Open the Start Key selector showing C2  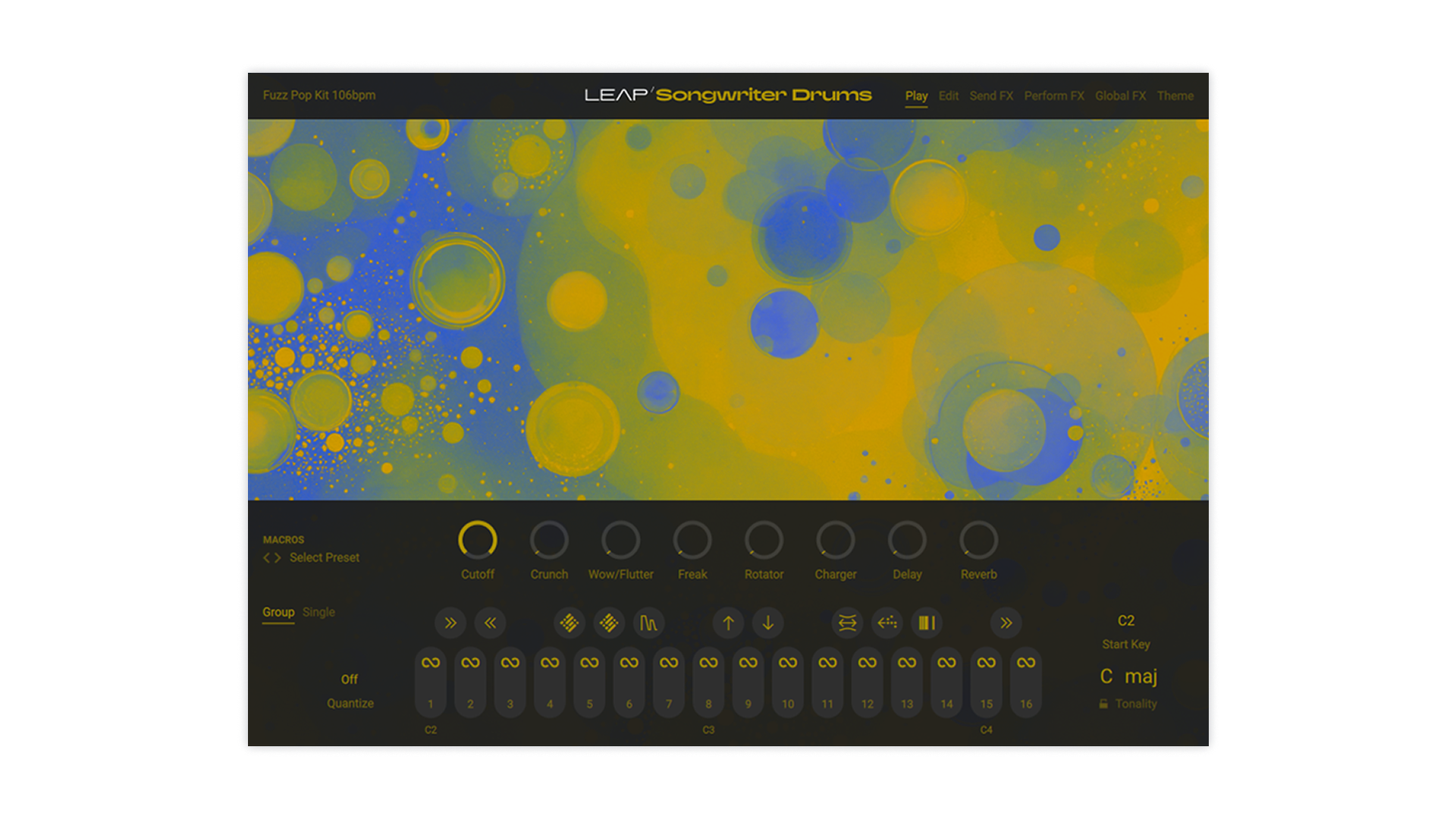pos(1125,621)
